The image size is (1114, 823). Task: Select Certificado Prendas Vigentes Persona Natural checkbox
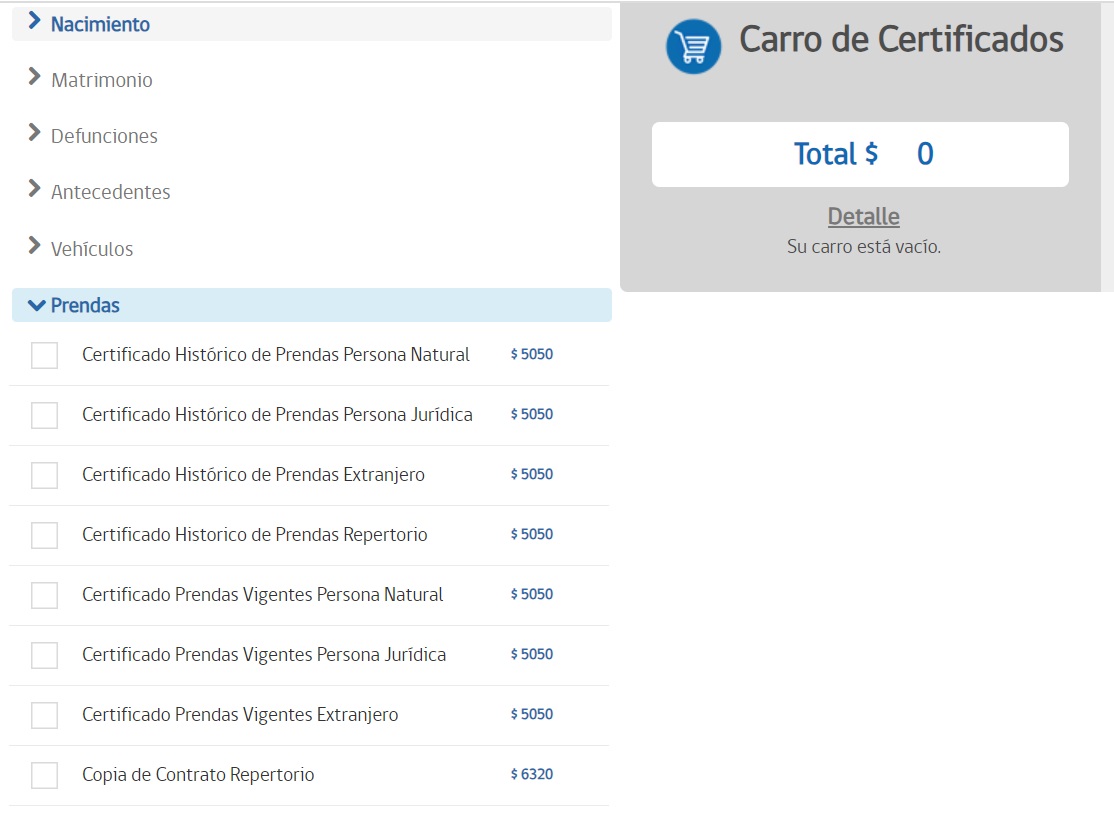44,595
